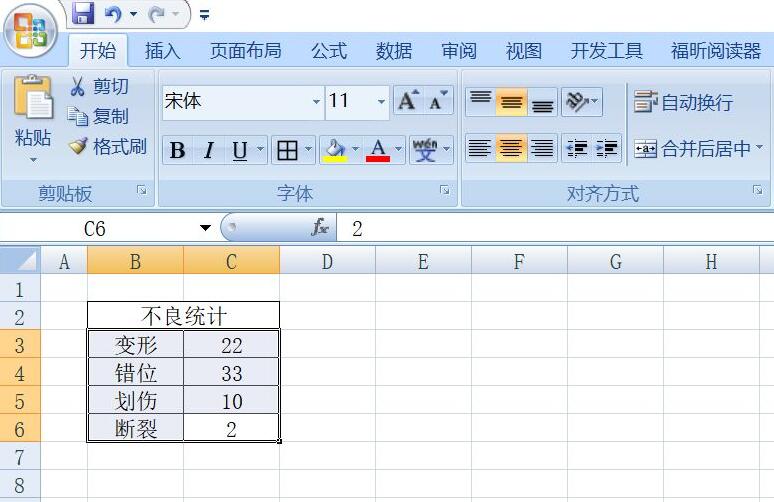The height and width of the screenshot is (502, 774).
Task: Customize Quick Access Toolbar dropdown
Action: pos(204,15)
